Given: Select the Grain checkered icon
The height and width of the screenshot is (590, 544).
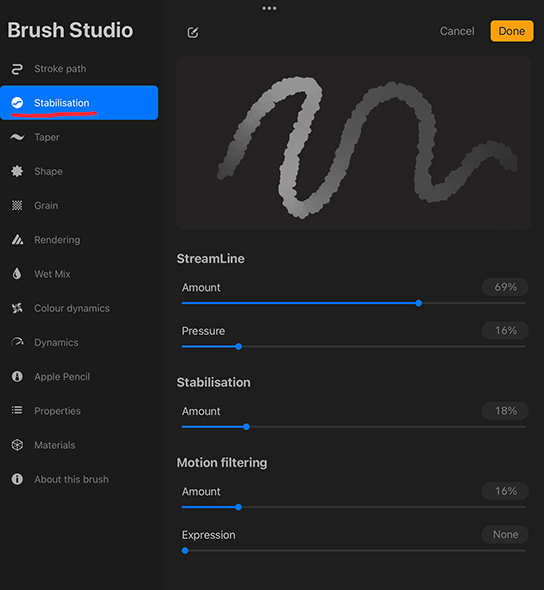Looking at the screenshot, I should pos(17,205).
